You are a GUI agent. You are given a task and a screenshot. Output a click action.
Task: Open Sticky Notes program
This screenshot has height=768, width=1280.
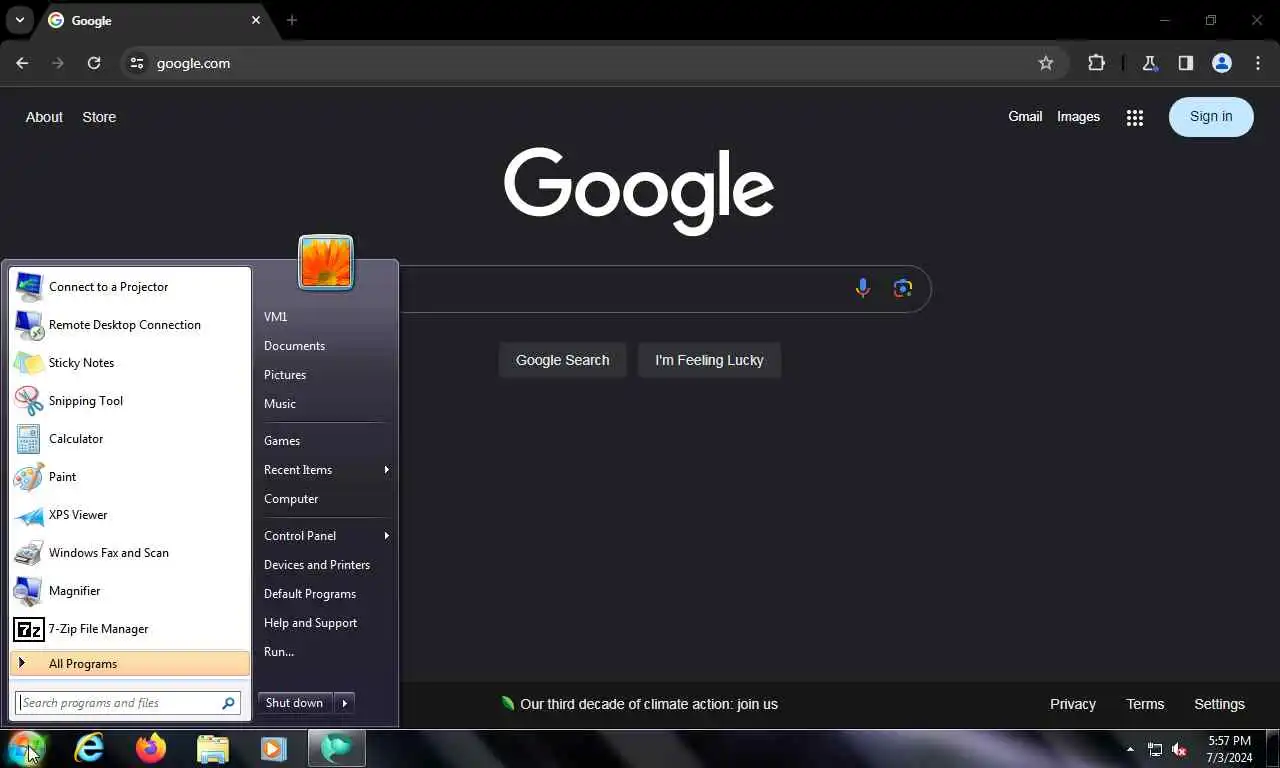[x=130, y=363]
